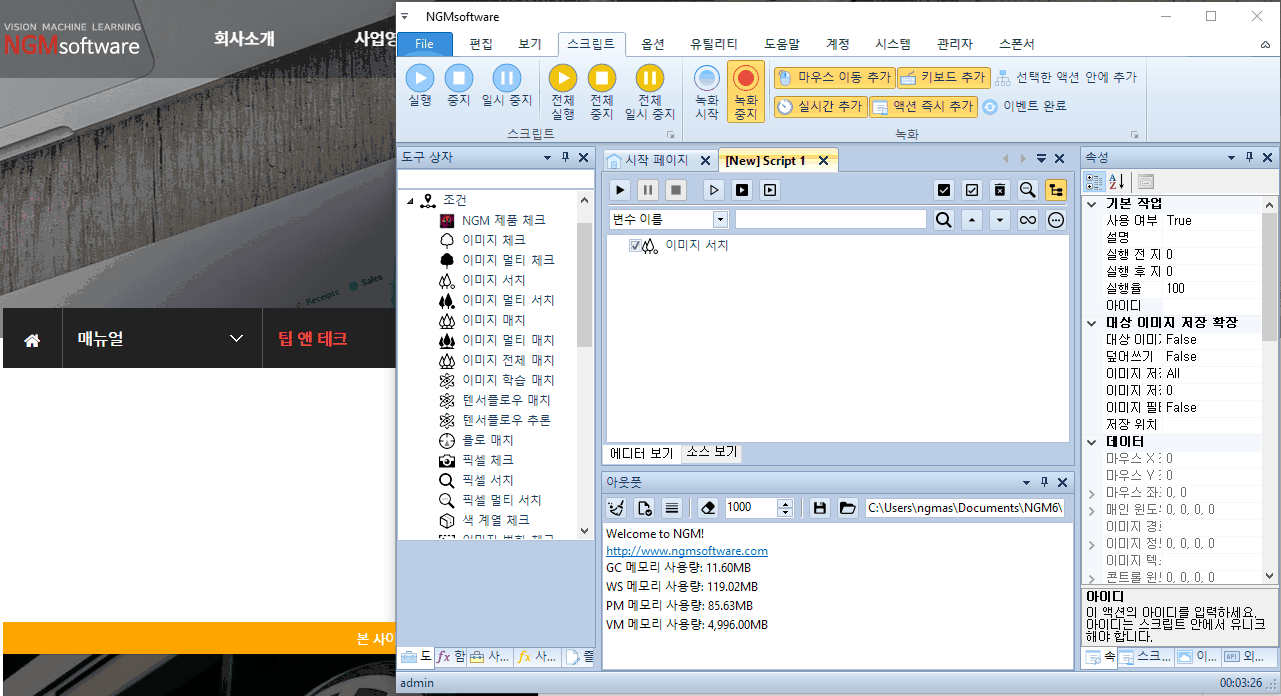Collapse the 대상 이미지 저장 확장 group
Screen dimensions: 1281x696
(1091, 323)
